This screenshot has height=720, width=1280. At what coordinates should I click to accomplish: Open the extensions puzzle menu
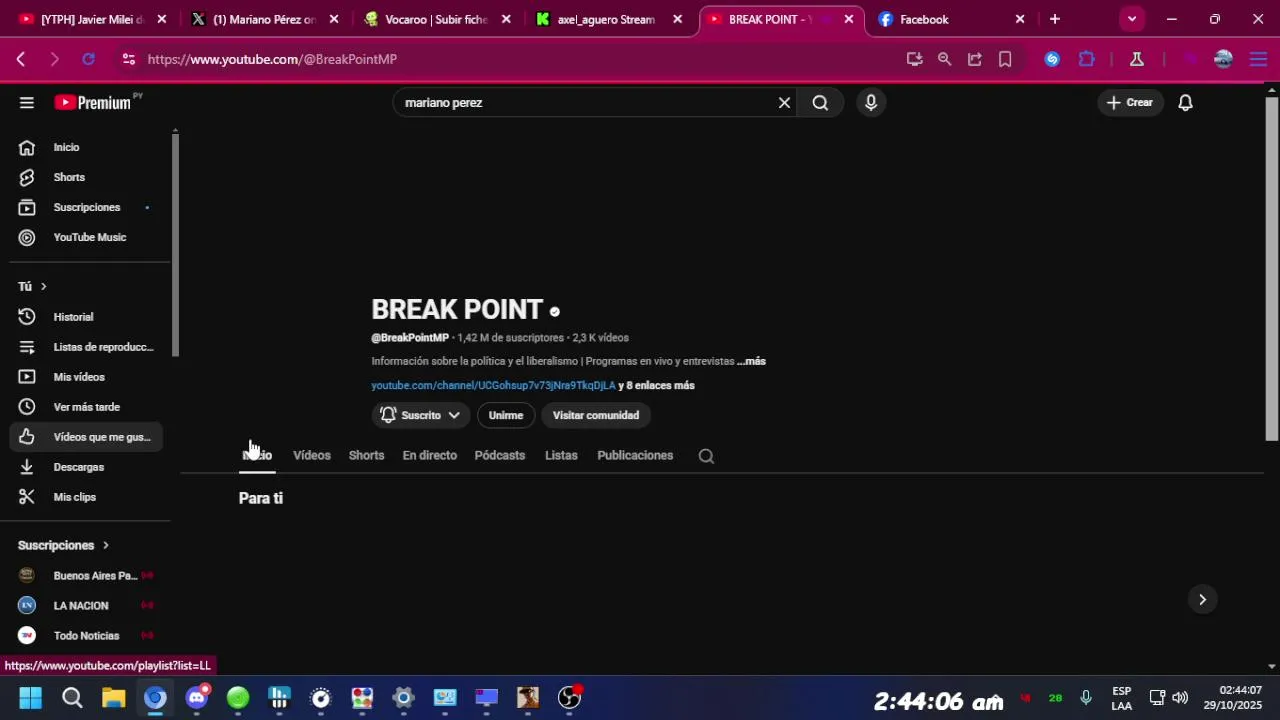tap(1087, 59)
